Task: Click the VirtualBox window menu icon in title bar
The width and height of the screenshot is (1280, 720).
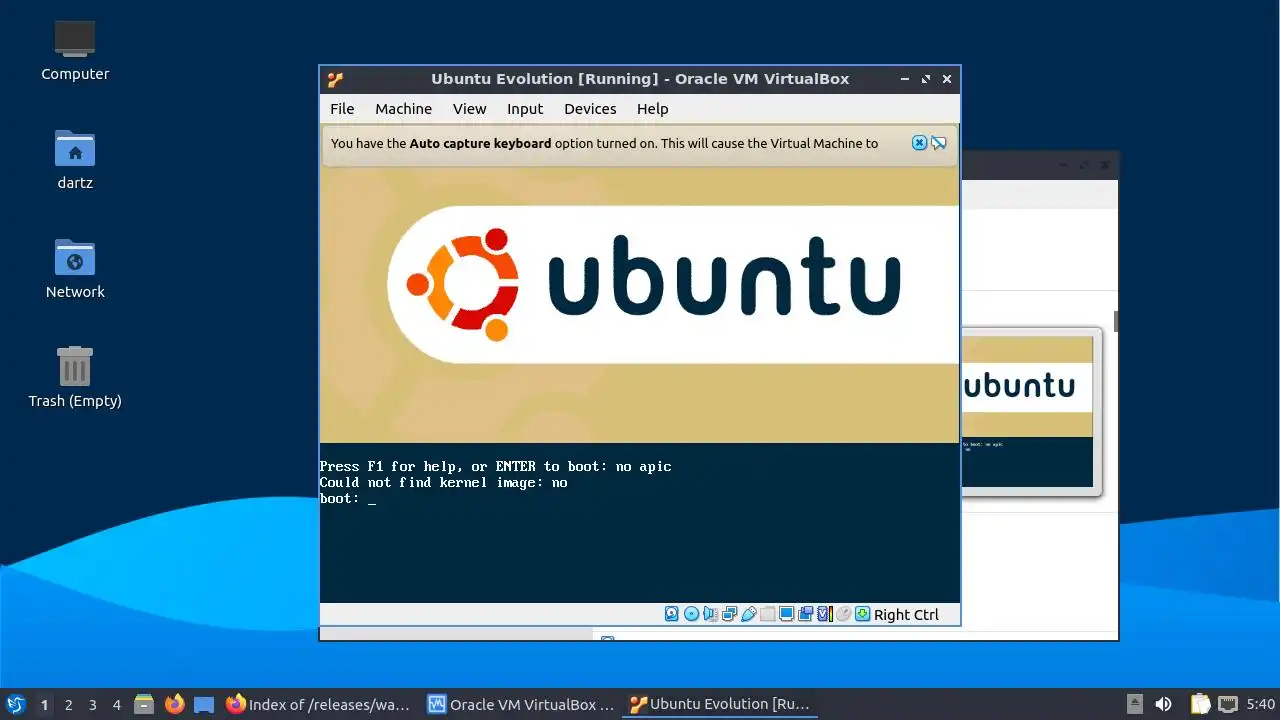Action: (x=335, y=79)
